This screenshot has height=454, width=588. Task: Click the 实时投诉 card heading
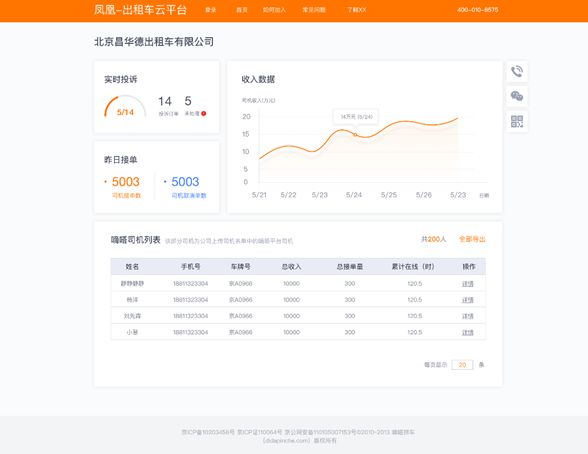click(120, 79)
